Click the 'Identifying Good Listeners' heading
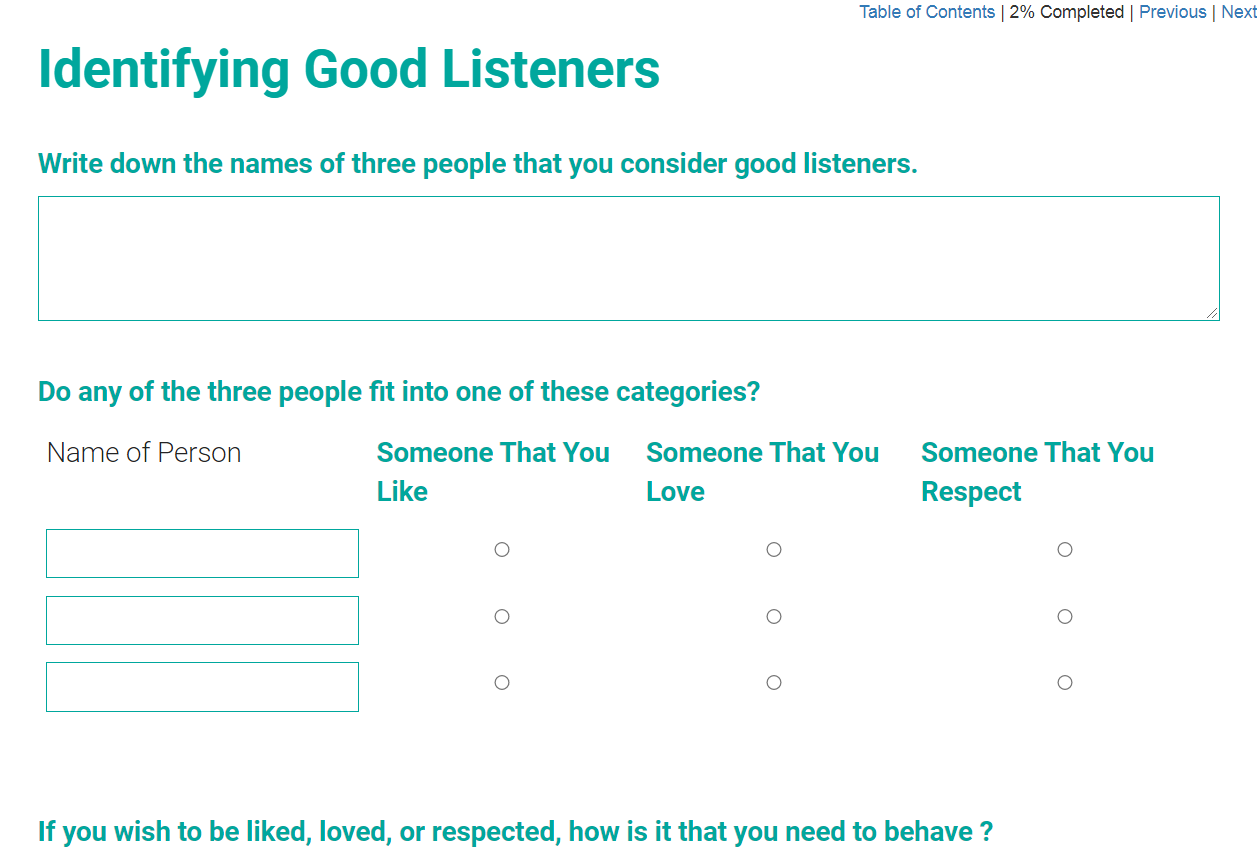Image resolution: width=1257 pixels, height=847 pixels. (349, 69)
